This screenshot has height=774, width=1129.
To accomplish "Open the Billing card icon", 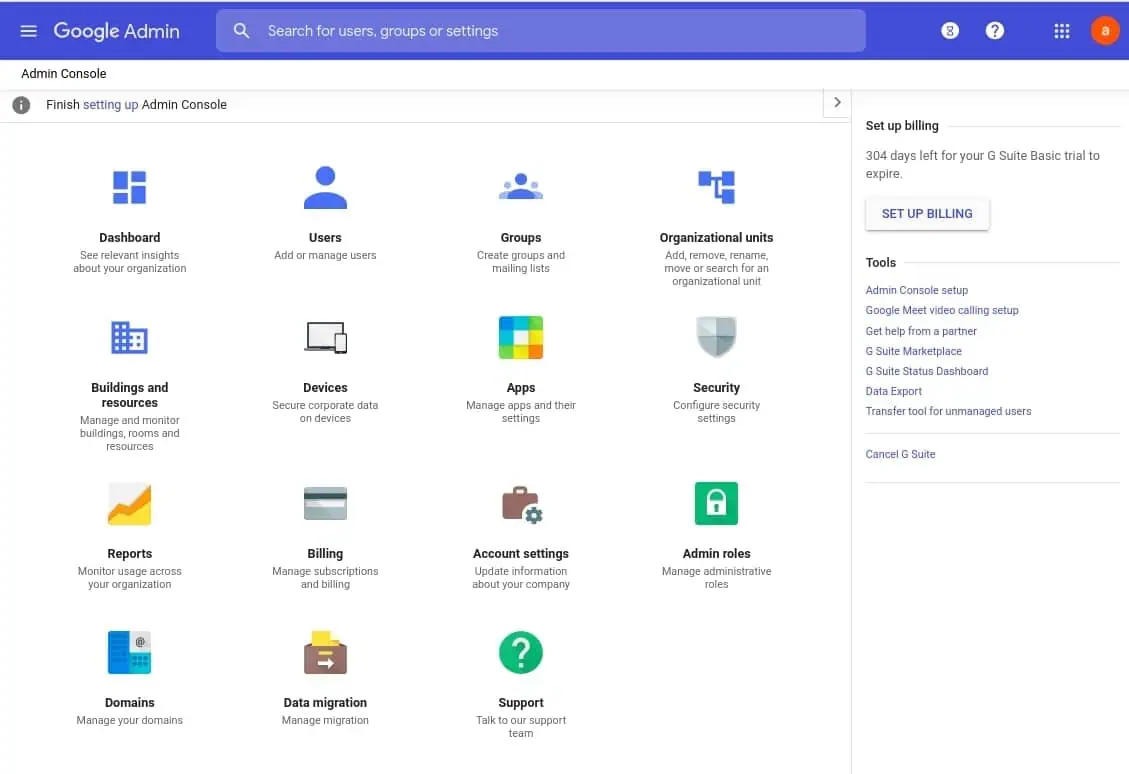I will (x=325, y=503).
